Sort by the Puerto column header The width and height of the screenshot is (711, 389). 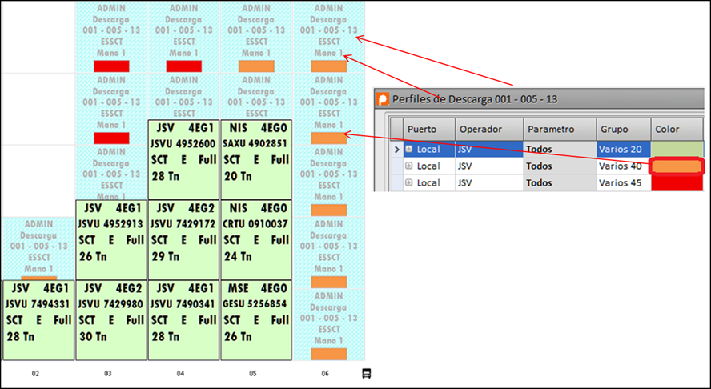429,129
